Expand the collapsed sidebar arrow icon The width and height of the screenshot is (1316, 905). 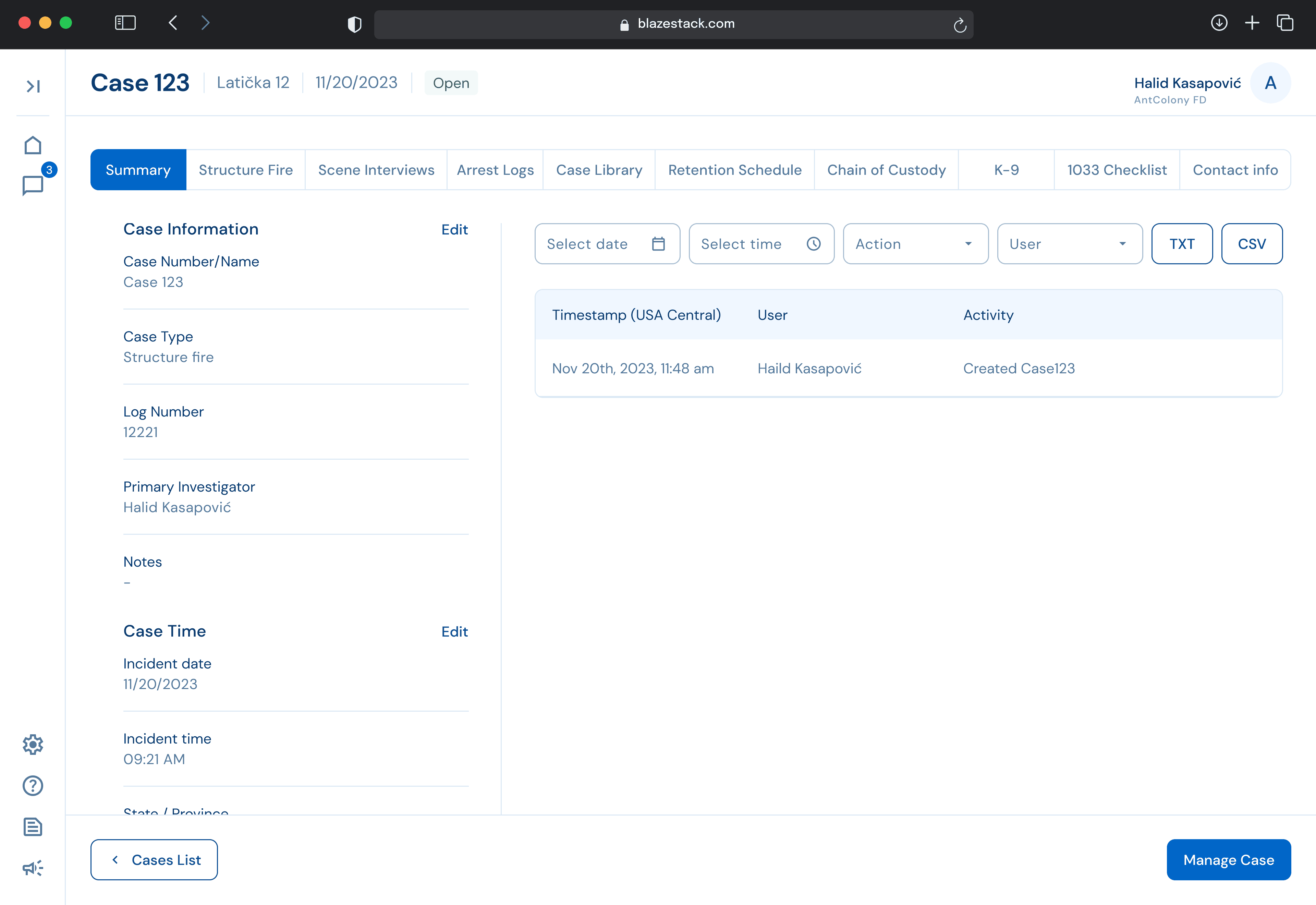pos(33,86)
